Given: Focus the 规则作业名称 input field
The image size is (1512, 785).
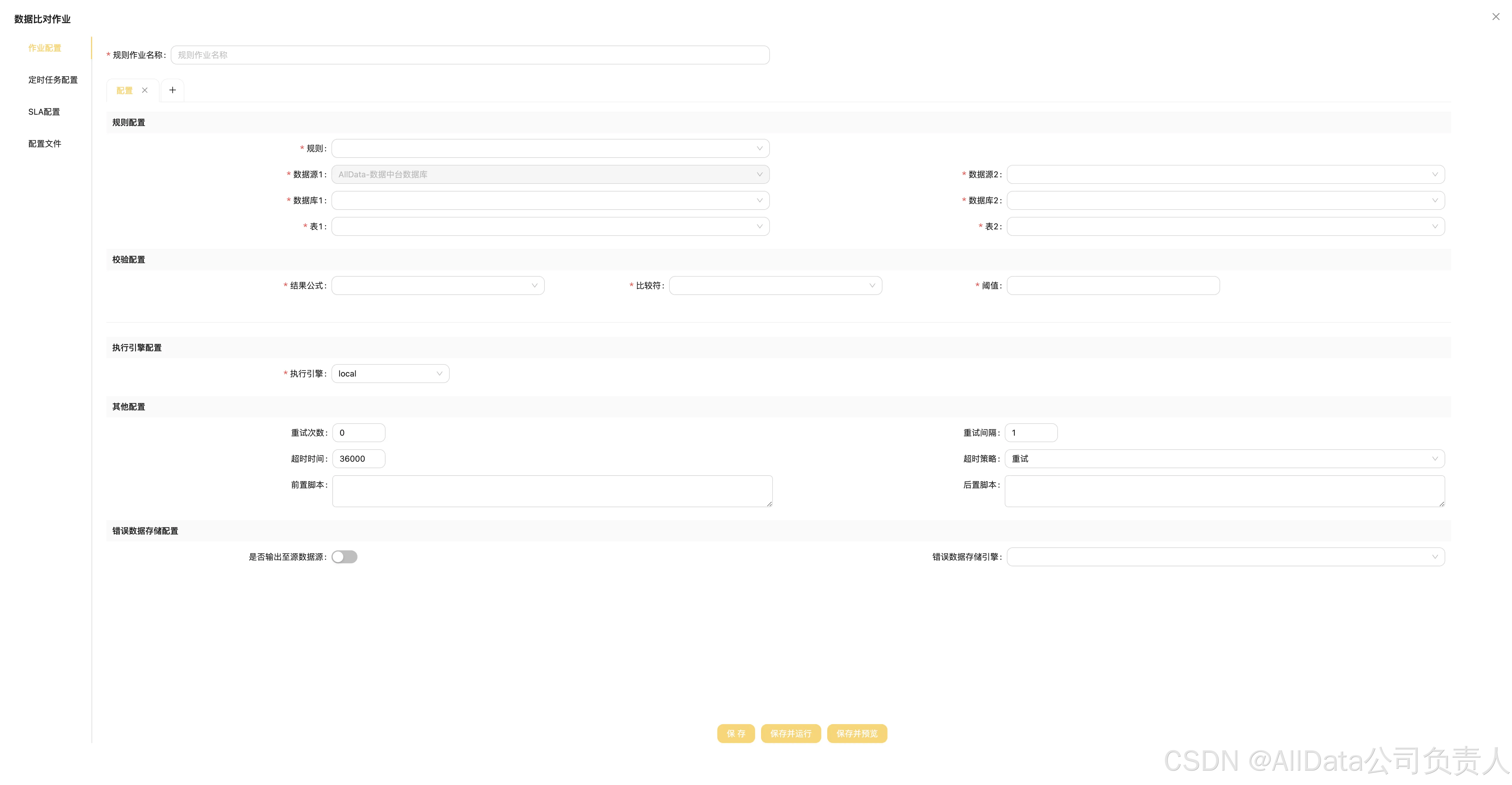Looking at the screenshot, I should tap(469, 55).
